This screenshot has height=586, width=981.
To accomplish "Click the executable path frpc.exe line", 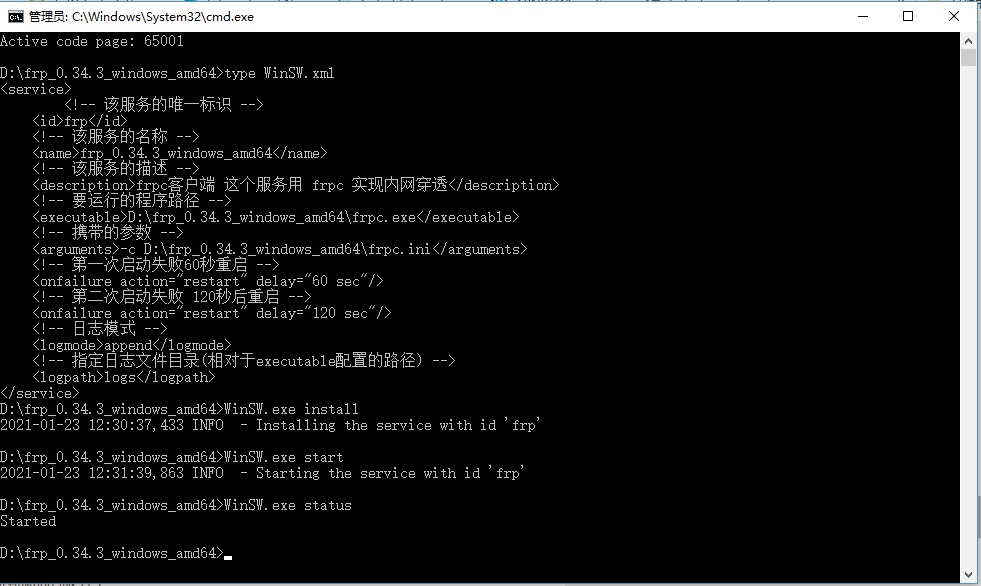I will click(x=276, y=217).
